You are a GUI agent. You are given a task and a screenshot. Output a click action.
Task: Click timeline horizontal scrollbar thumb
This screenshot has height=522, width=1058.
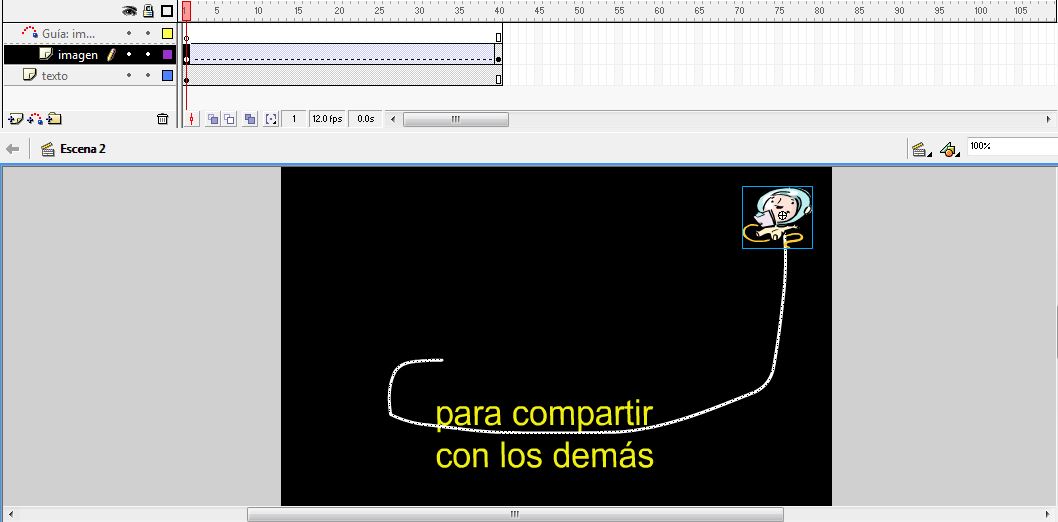pyautogui.click(x=456, y=119)
